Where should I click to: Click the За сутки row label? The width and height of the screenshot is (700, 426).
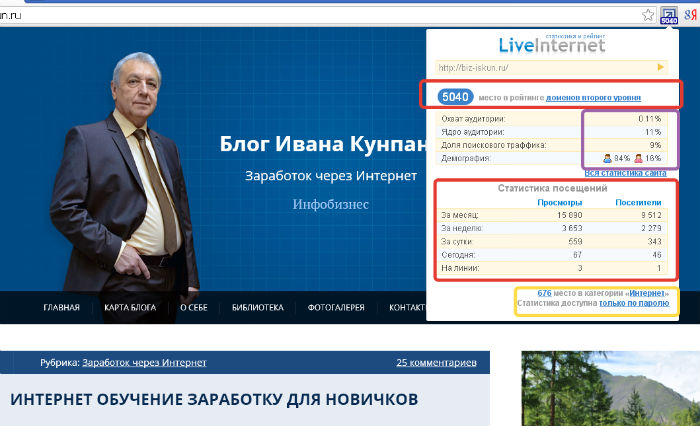tap(457, 241)
